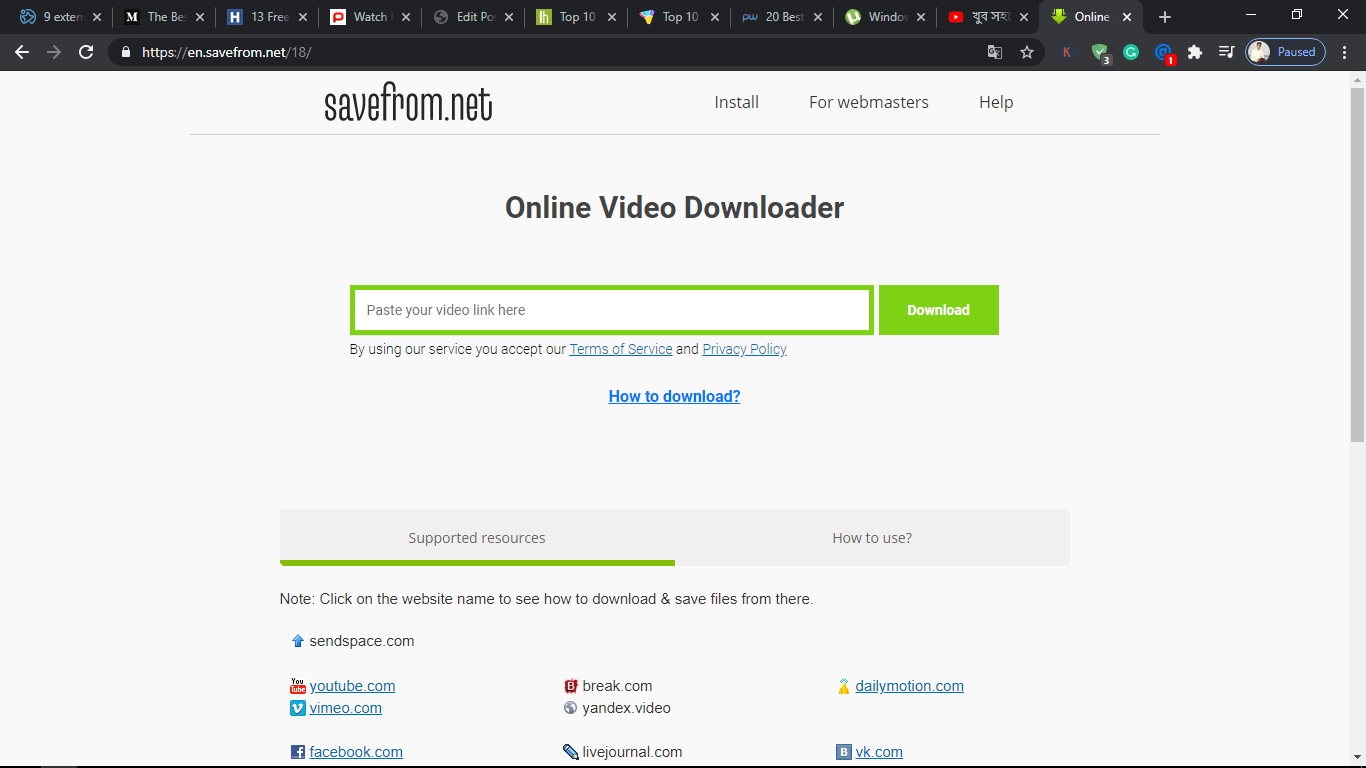Open the facebook.com link
Screen dimensions: 1366x768
(x=356, y=752)
